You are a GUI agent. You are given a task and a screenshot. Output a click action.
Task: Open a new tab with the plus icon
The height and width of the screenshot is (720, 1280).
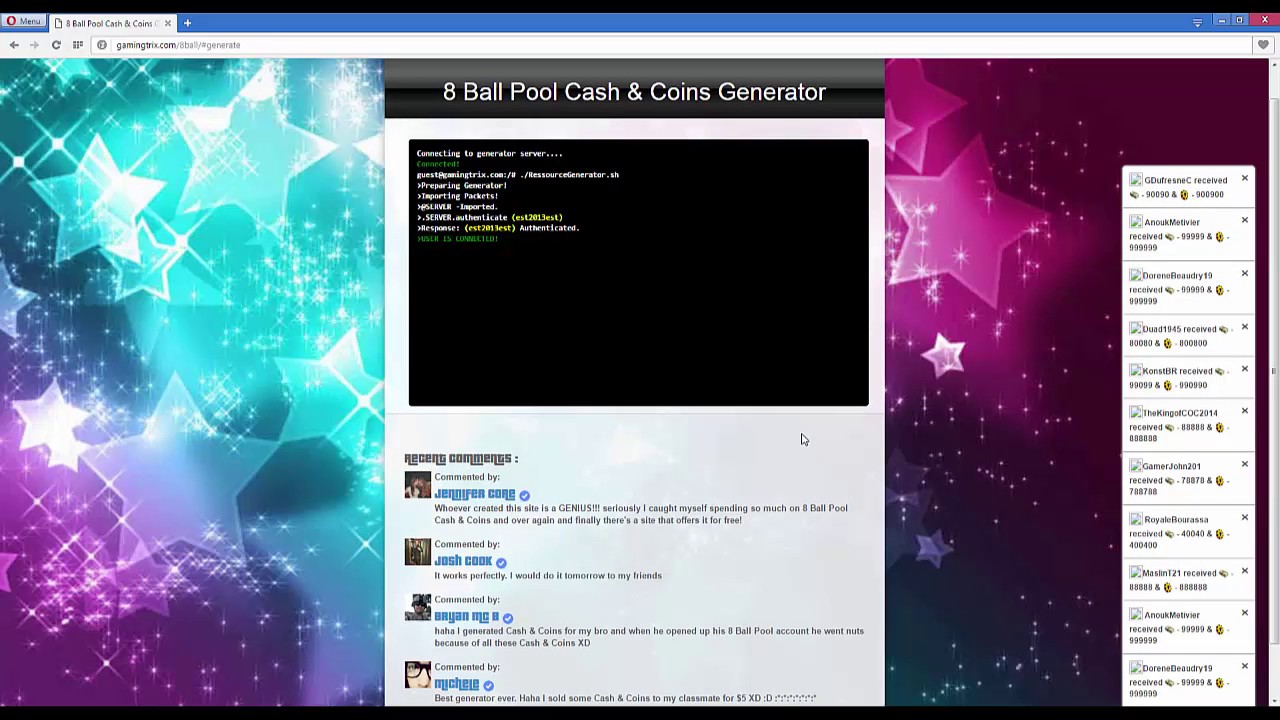187,23
